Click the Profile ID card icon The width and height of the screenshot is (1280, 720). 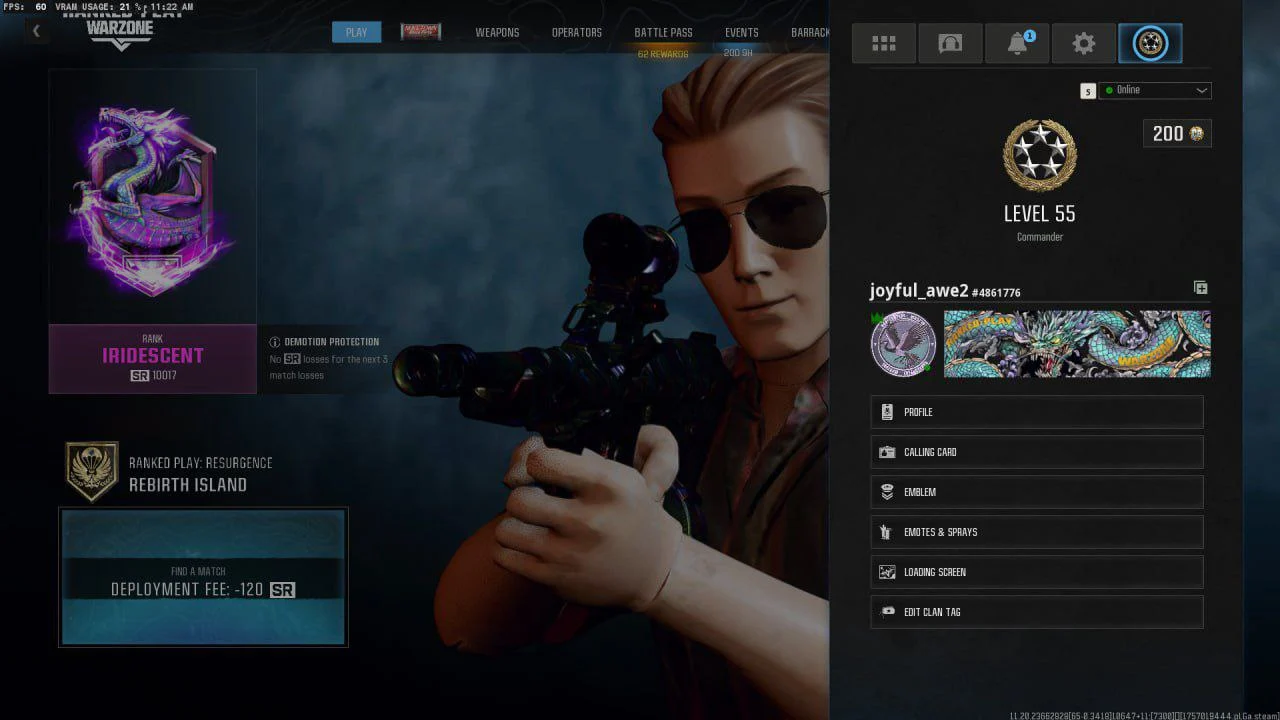point(887,412)
